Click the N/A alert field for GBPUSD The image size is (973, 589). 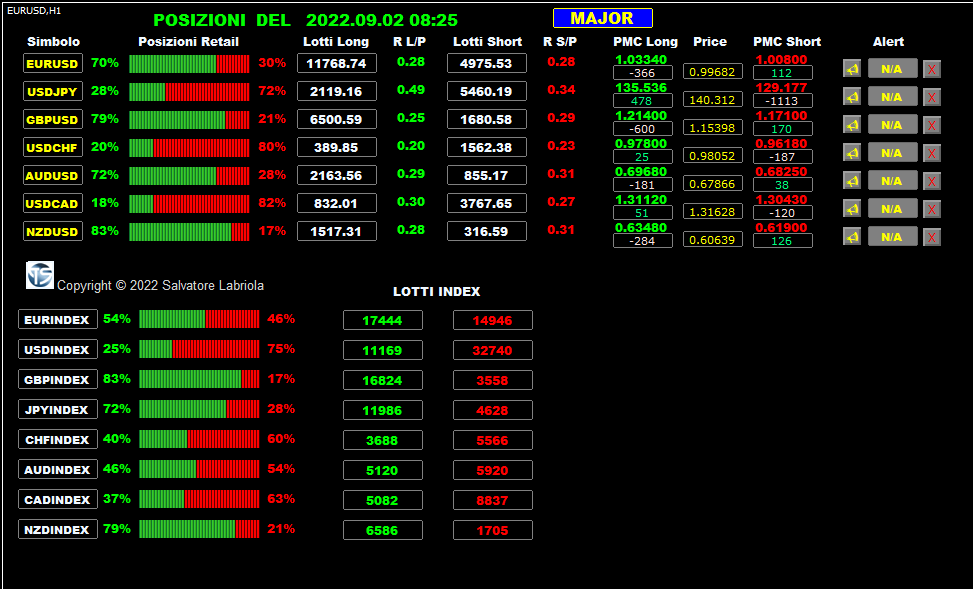[x=892, y=124]
